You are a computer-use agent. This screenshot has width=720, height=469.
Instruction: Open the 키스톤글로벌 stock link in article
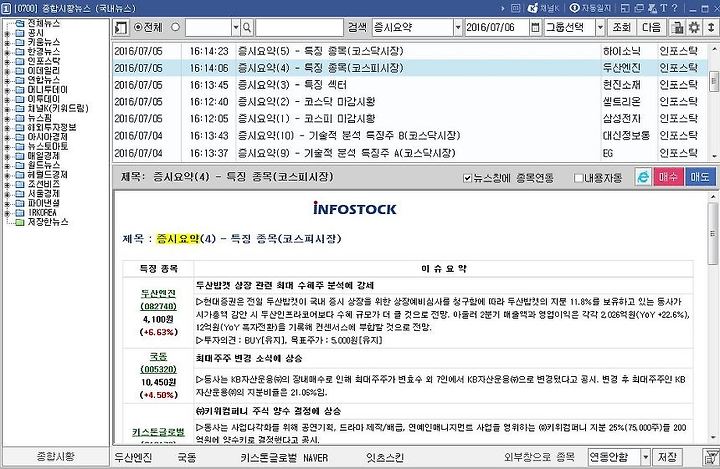(158, 432)
